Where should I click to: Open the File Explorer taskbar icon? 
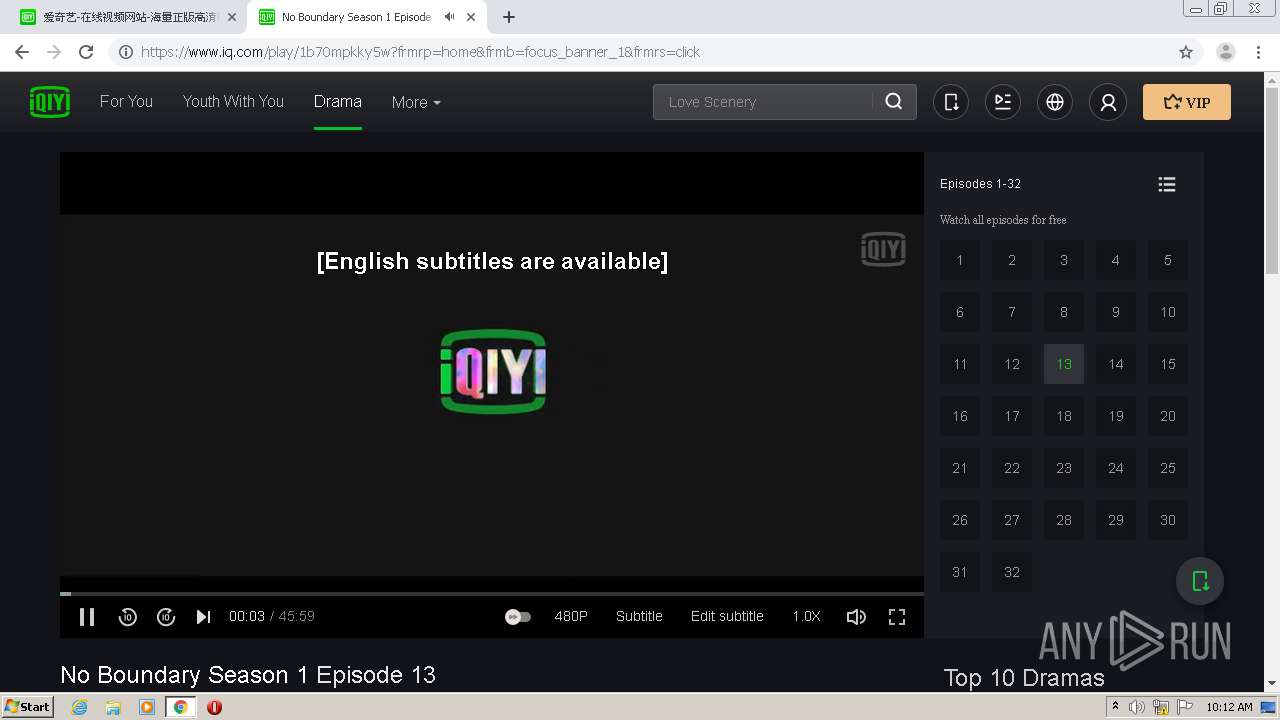[113, 707]
